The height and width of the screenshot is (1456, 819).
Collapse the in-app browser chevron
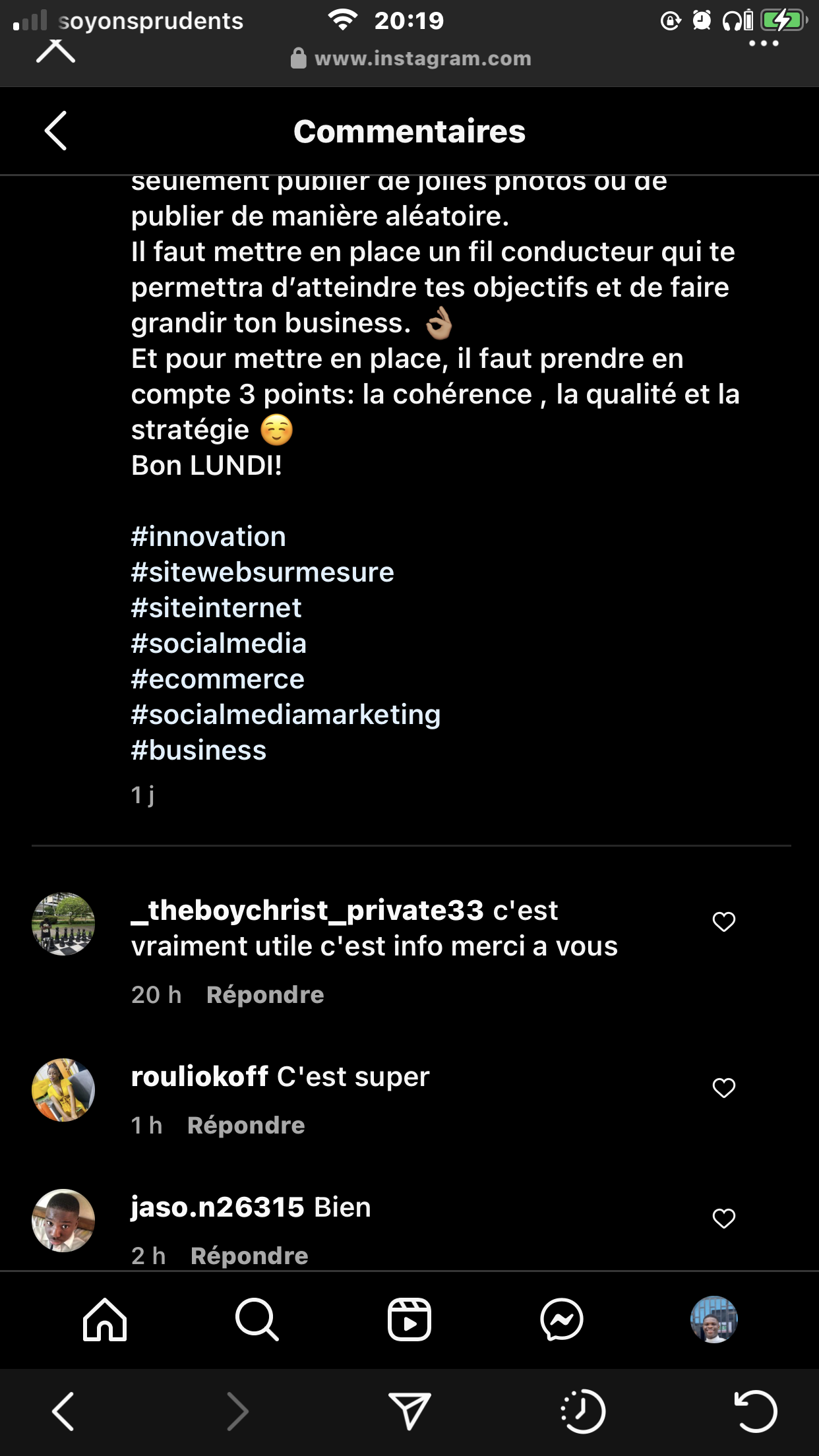[x=55, y=51]
